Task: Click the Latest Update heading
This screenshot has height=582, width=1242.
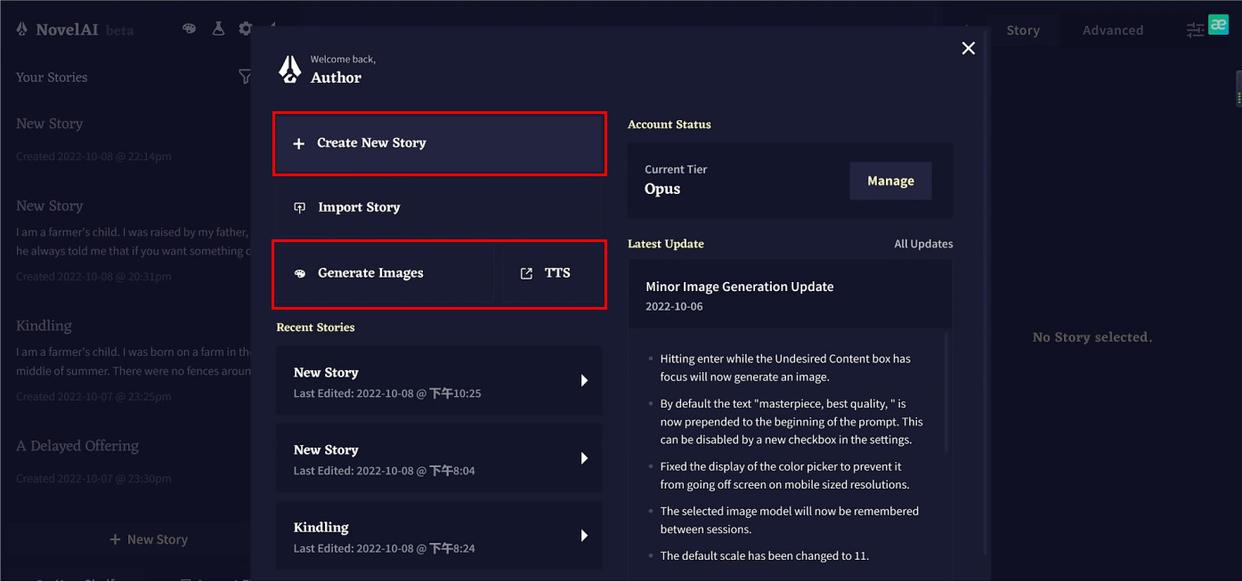Action: pyautogui.click(x=665, y=244)
